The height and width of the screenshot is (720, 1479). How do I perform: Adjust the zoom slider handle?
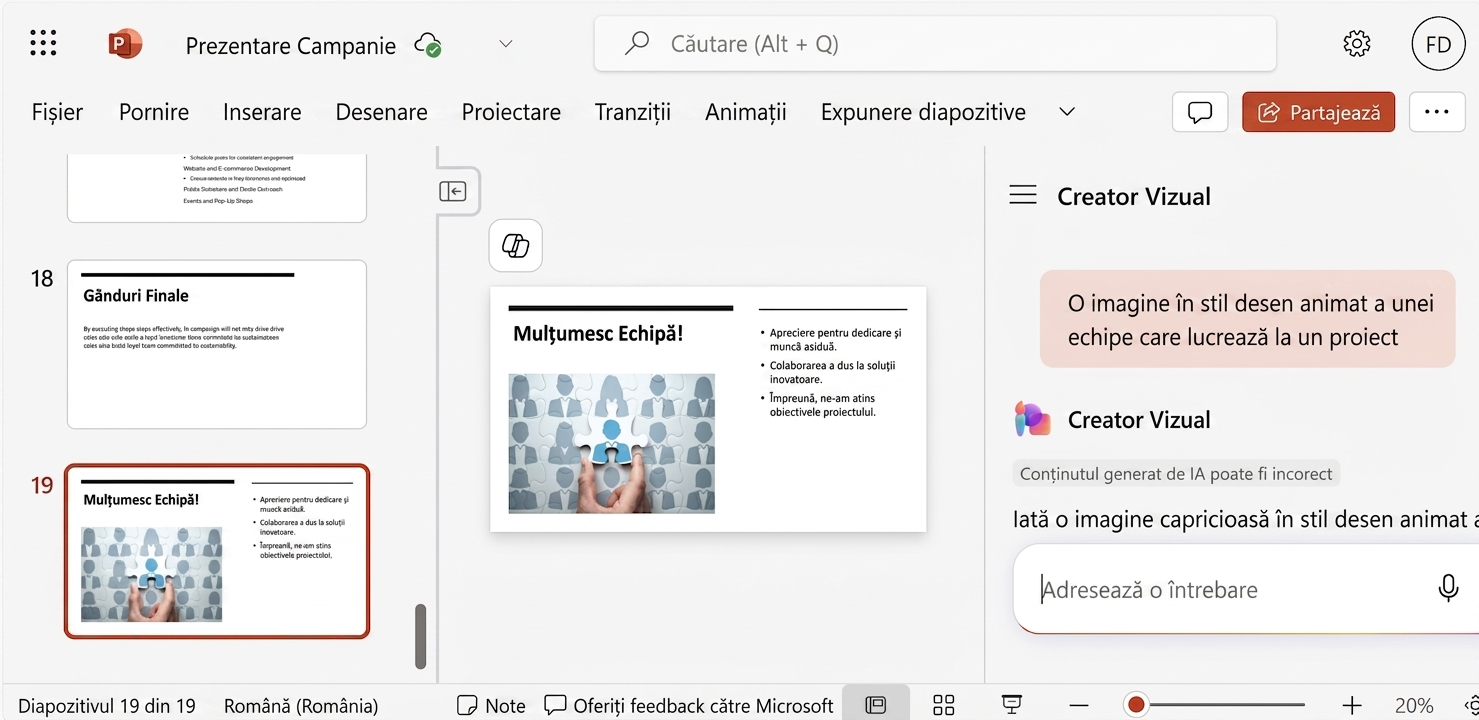tap(1136, 705)
